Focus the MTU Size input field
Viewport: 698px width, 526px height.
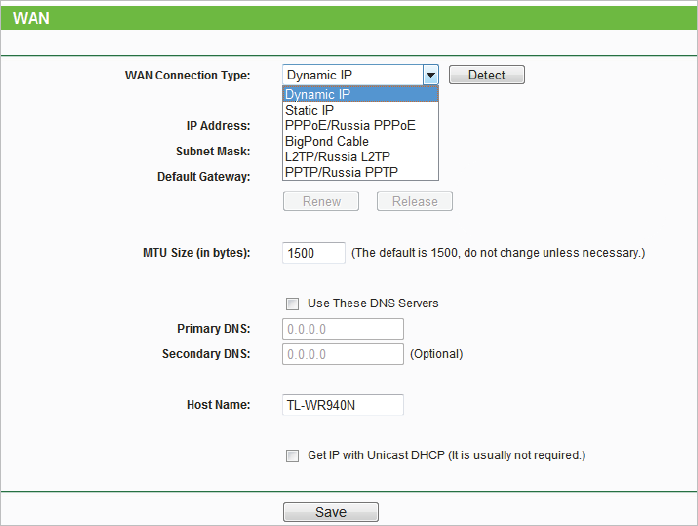(314, 253)
